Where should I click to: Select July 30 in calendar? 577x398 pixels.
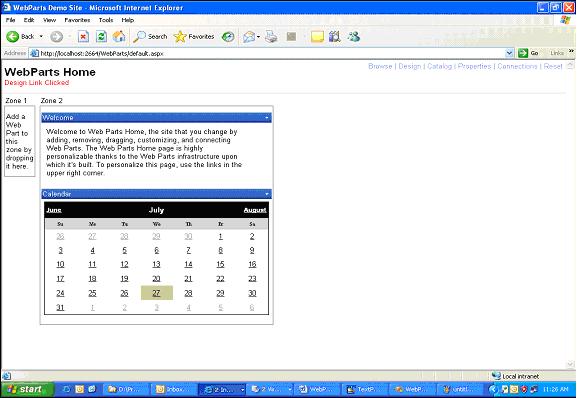coord(252,293)
